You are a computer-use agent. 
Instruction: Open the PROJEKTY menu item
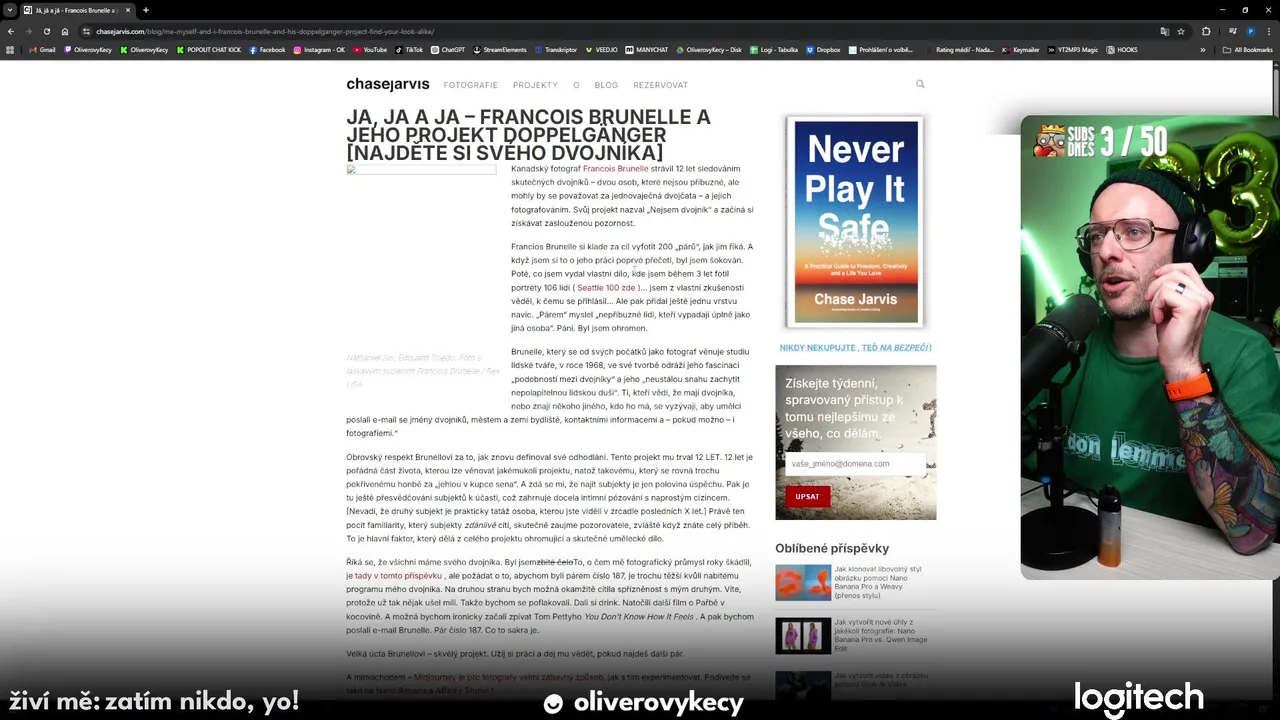pyautogui.click(x=535, y=85)
